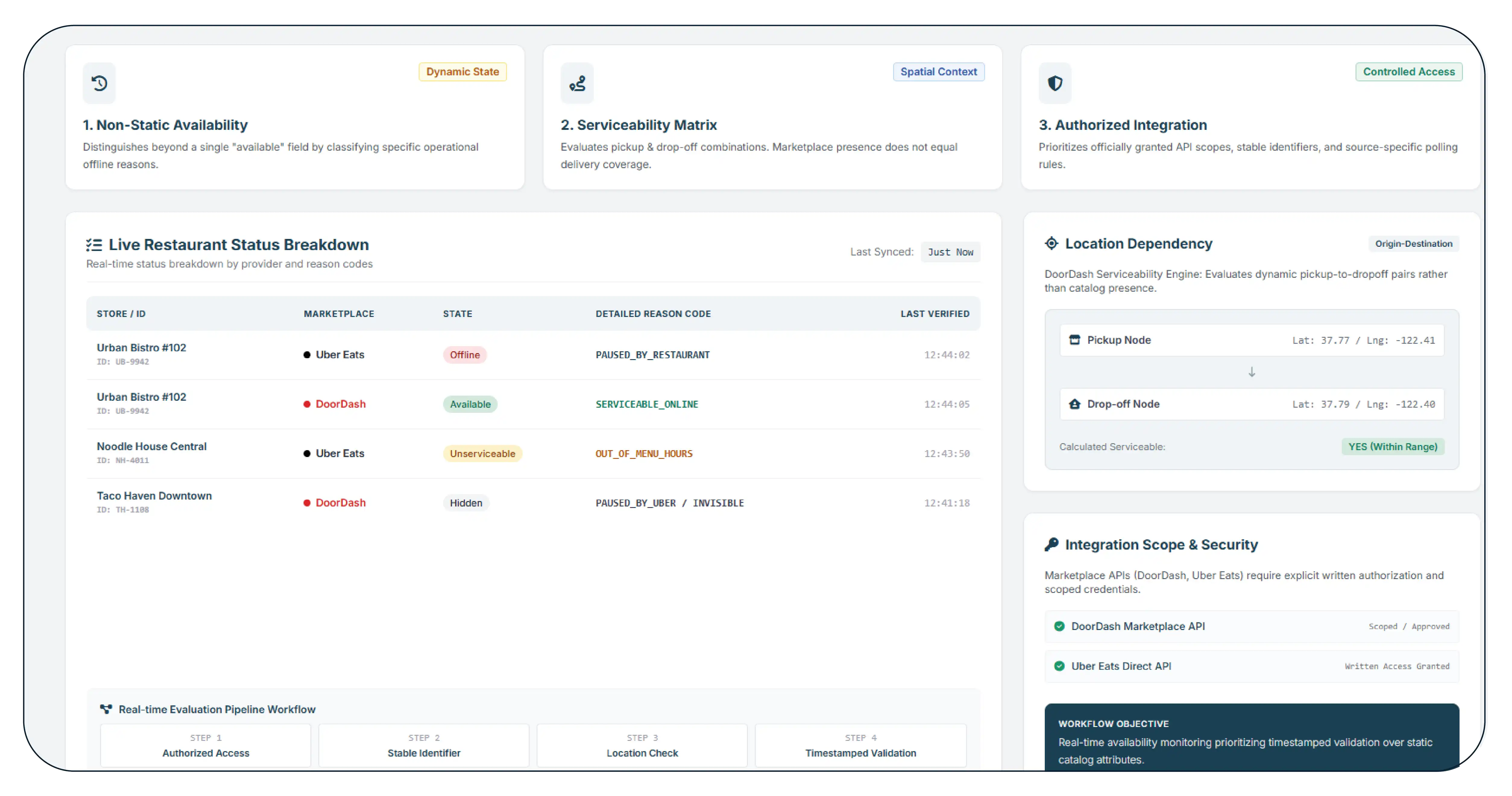The image size is (1512, 796).
Task: Click the crosshair icon beside Location Dependency
Action: coord(1051,243)
